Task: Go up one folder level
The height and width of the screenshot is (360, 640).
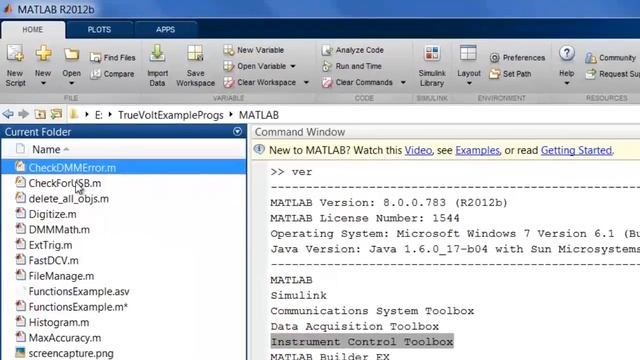Action: tap(40, 114)
